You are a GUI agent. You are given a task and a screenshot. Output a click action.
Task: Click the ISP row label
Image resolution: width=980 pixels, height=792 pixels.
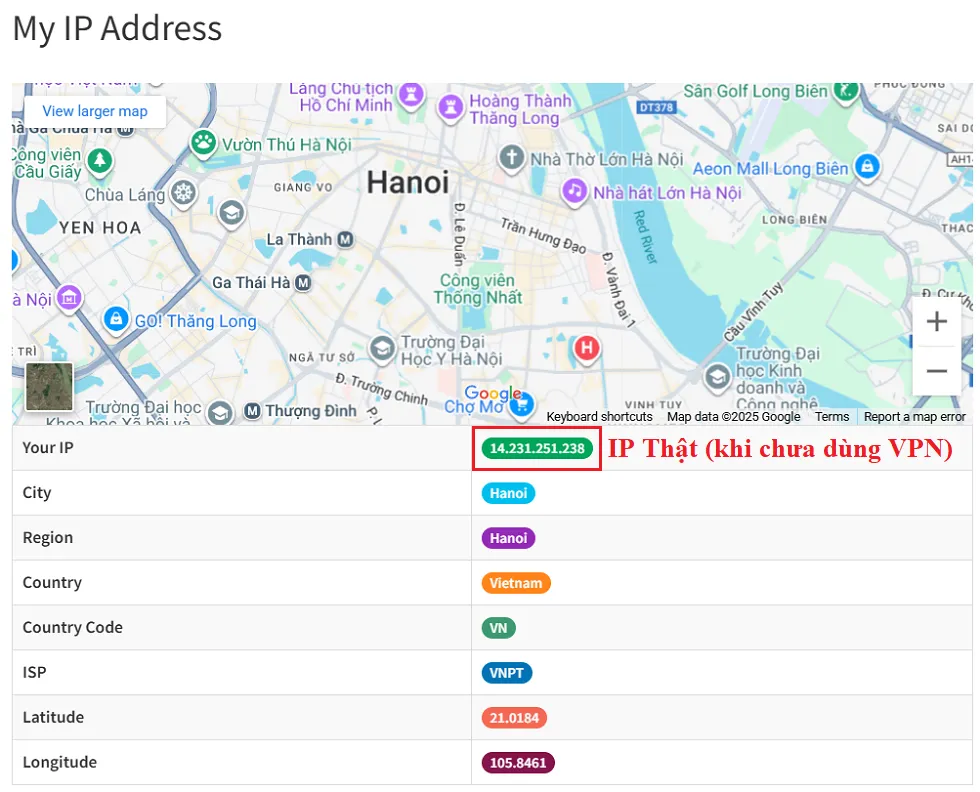click(34, 673)
